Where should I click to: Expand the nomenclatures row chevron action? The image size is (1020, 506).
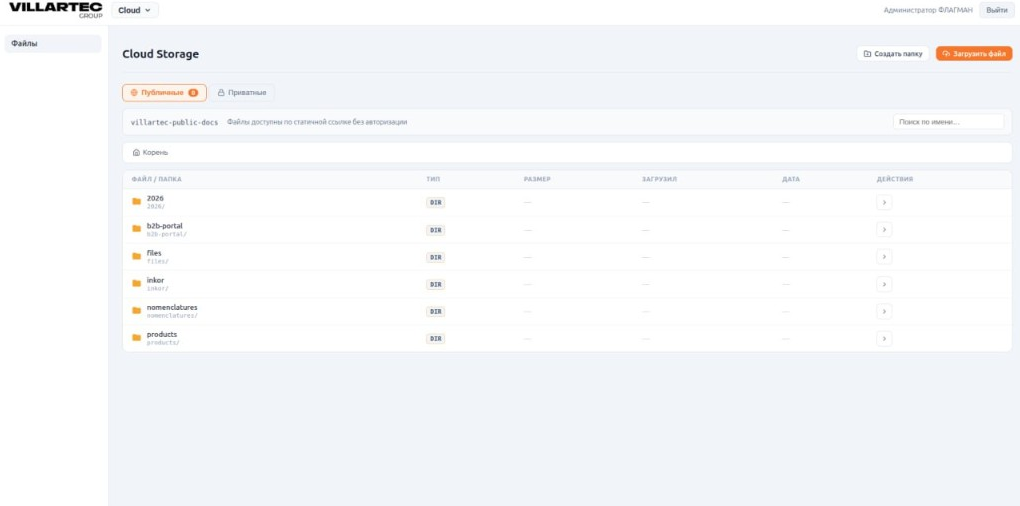[884, 312]
